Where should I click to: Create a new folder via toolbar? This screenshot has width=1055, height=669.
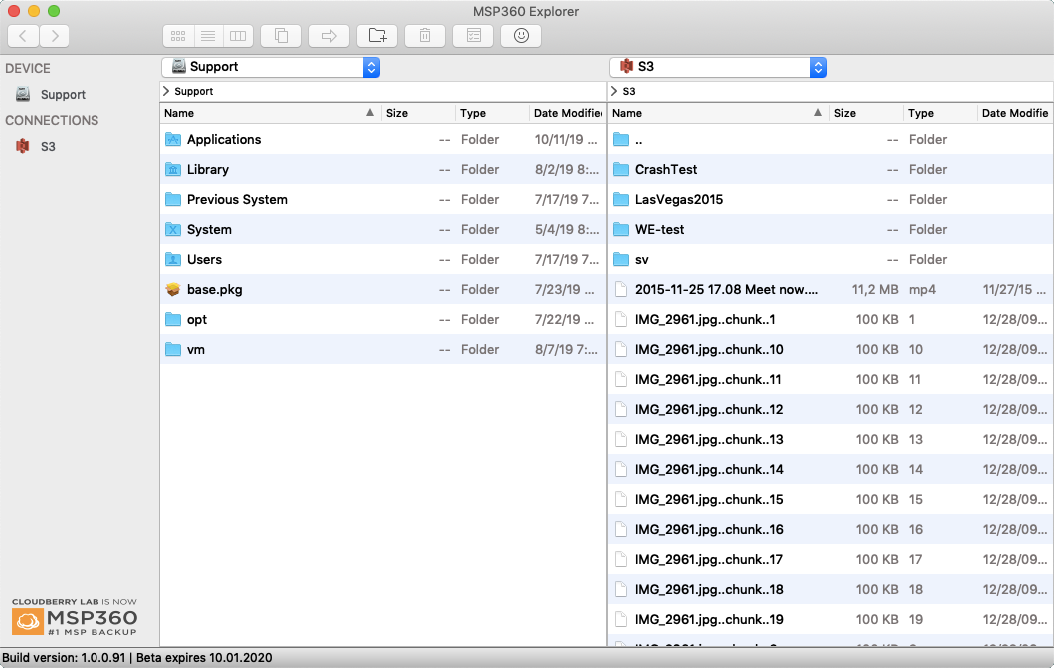[x=377, y=36]
